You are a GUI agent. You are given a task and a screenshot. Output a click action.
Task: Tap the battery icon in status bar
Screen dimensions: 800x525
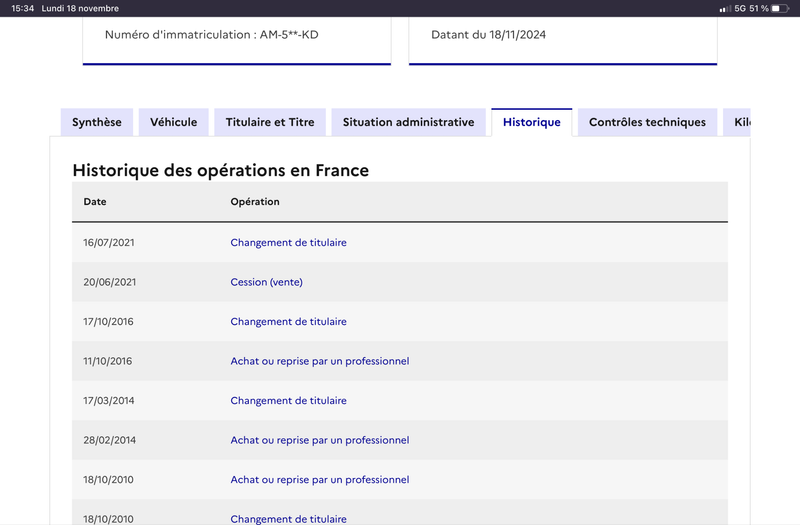coord(780,8)
